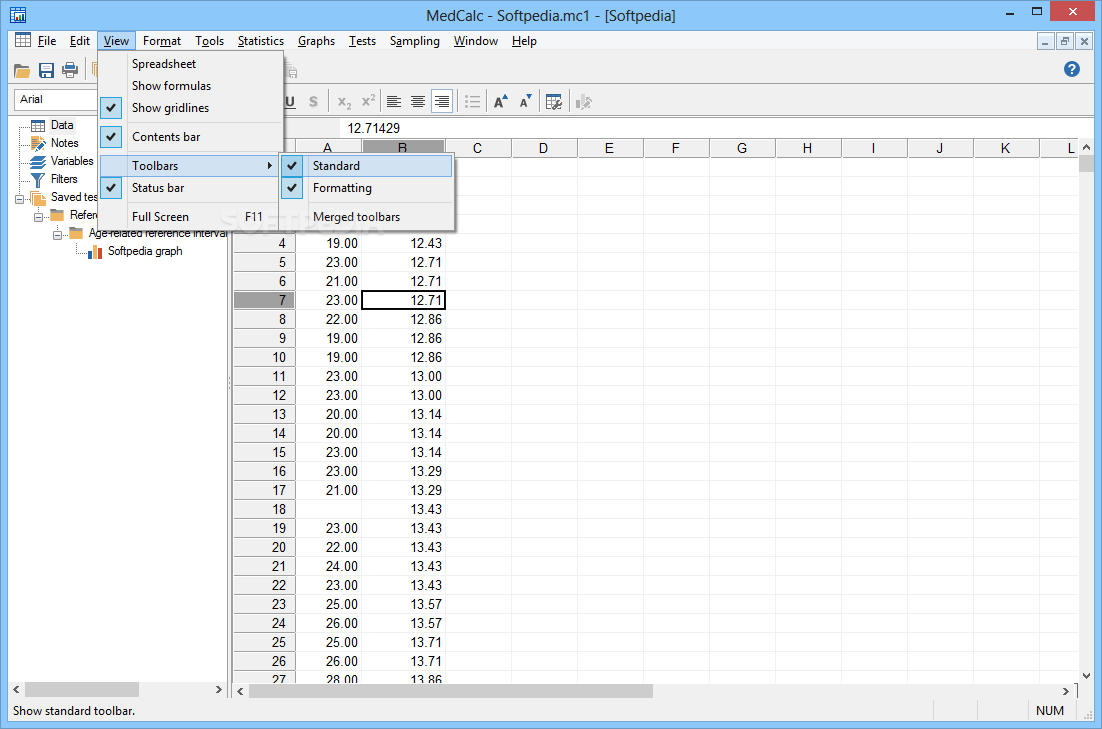Image resolution: width=1102 pixels, height=729 pixels.
Task: Open the Tools menu
Action: pyautogui.click(x=209, y=41)
